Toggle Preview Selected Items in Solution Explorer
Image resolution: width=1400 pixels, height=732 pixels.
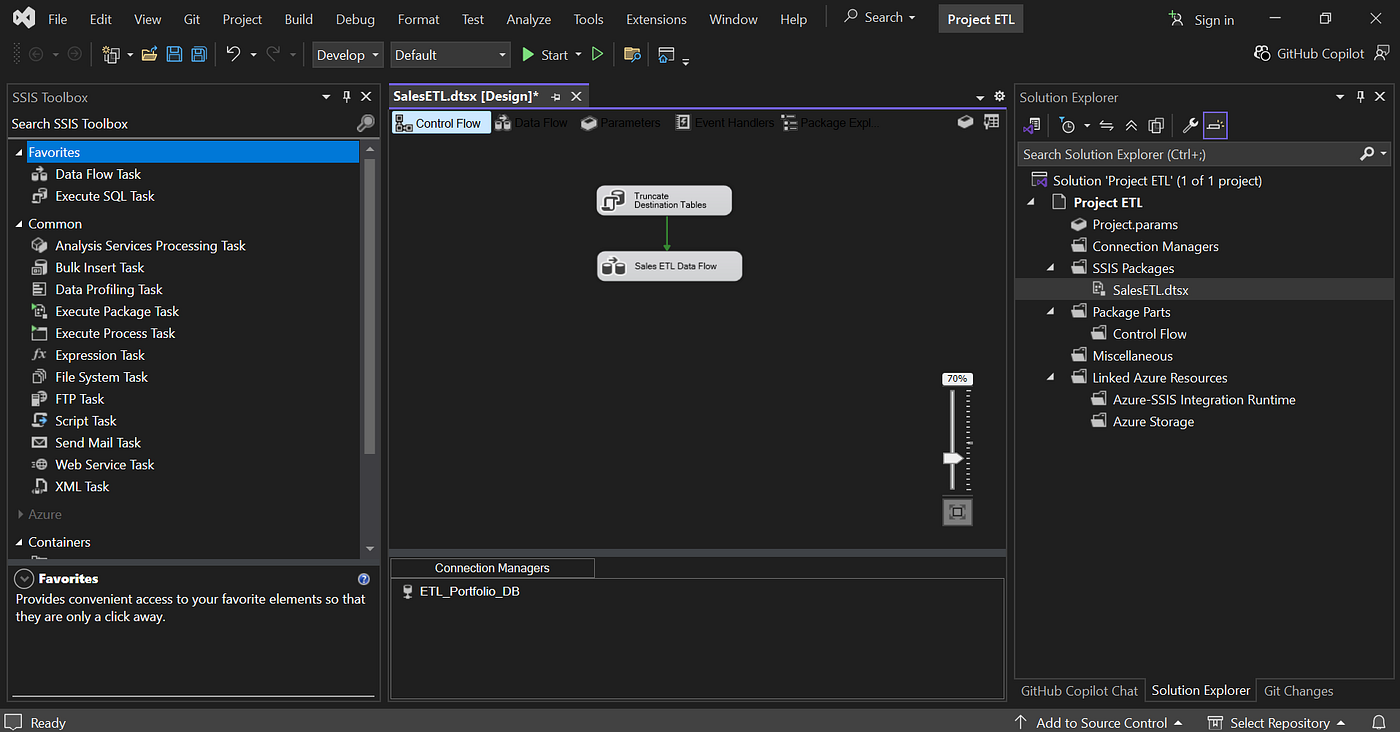(1215, 125)
